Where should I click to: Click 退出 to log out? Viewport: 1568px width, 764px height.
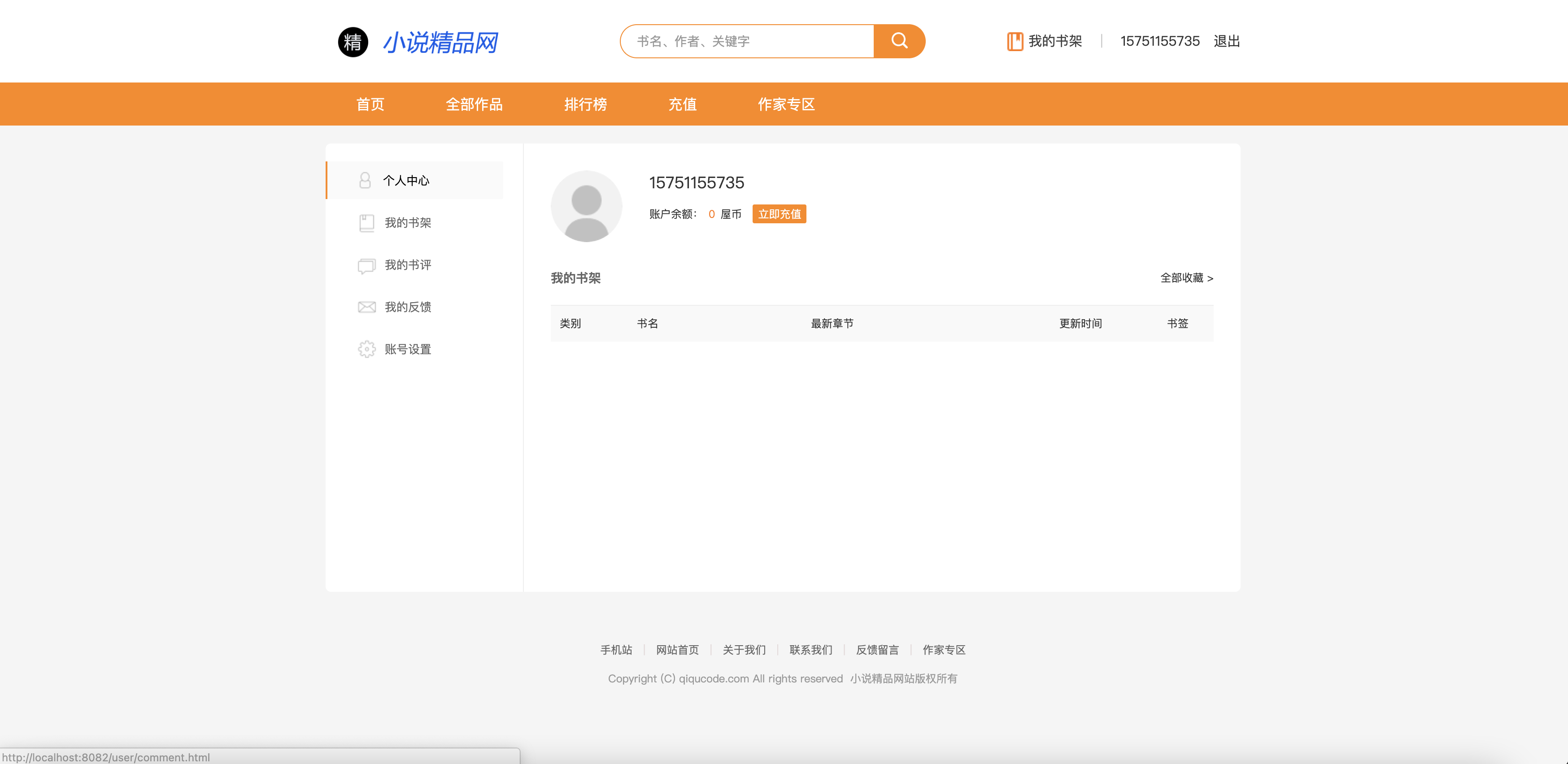[1227, 41]
